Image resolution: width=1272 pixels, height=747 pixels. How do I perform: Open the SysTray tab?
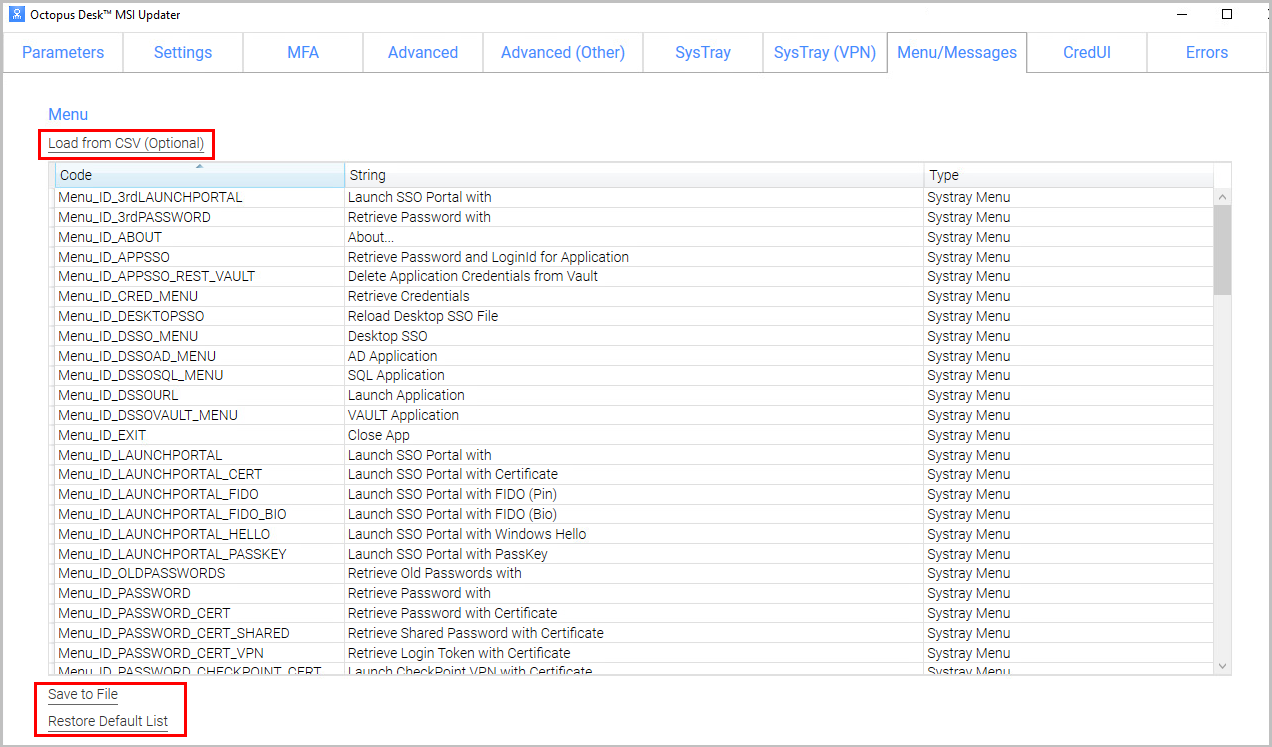pos(703,52)
